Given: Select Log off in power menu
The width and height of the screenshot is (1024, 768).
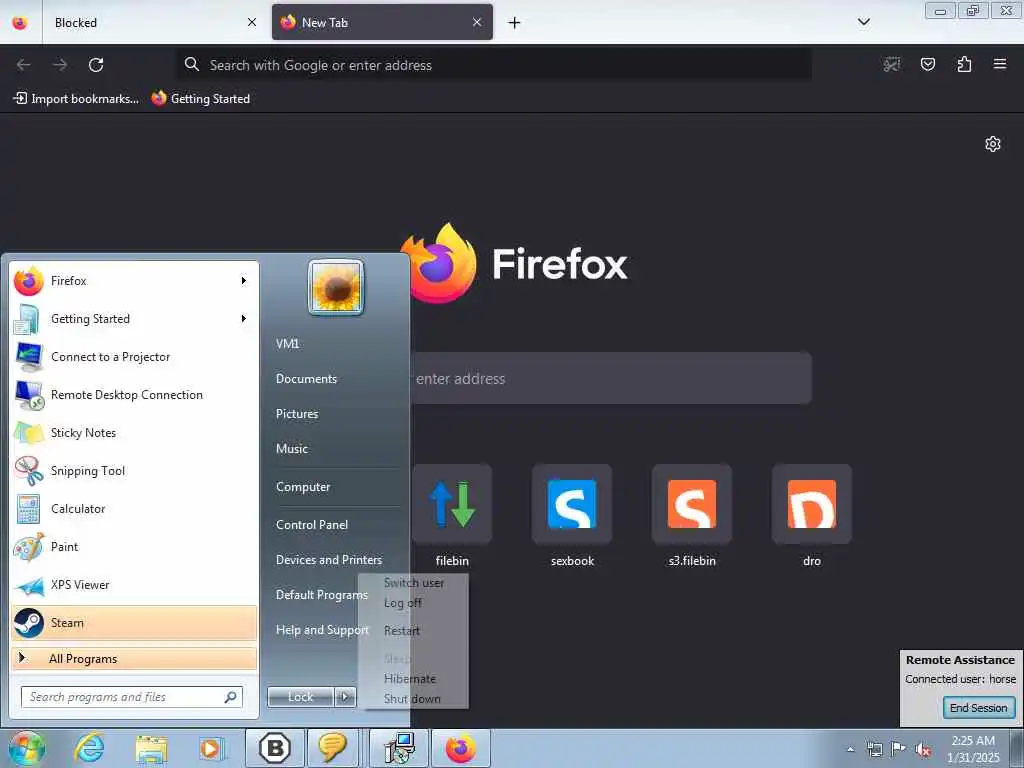Looking at the screenshot, I should (x=403, y=603).
